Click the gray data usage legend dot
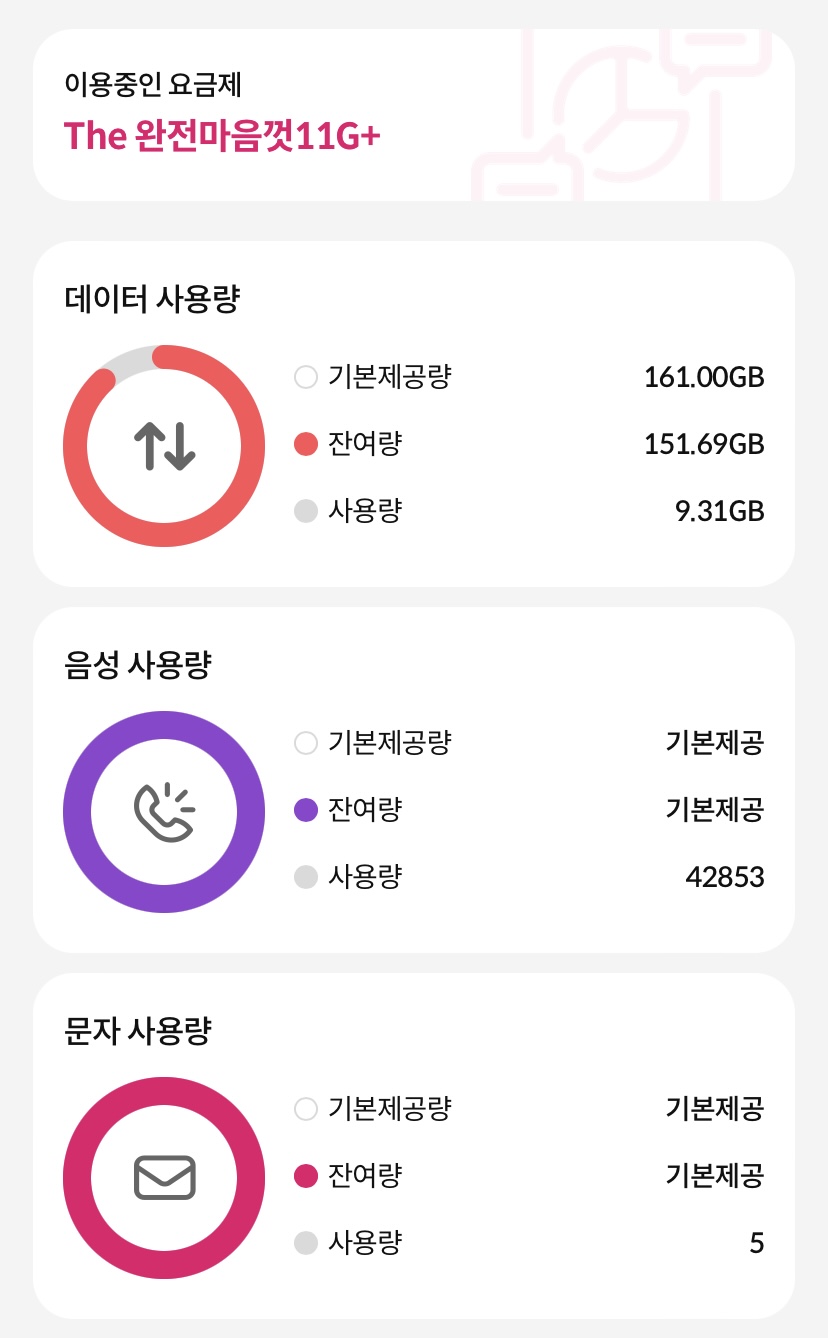This screenshot has height=1338, width=828. click(x=306, y=511)
